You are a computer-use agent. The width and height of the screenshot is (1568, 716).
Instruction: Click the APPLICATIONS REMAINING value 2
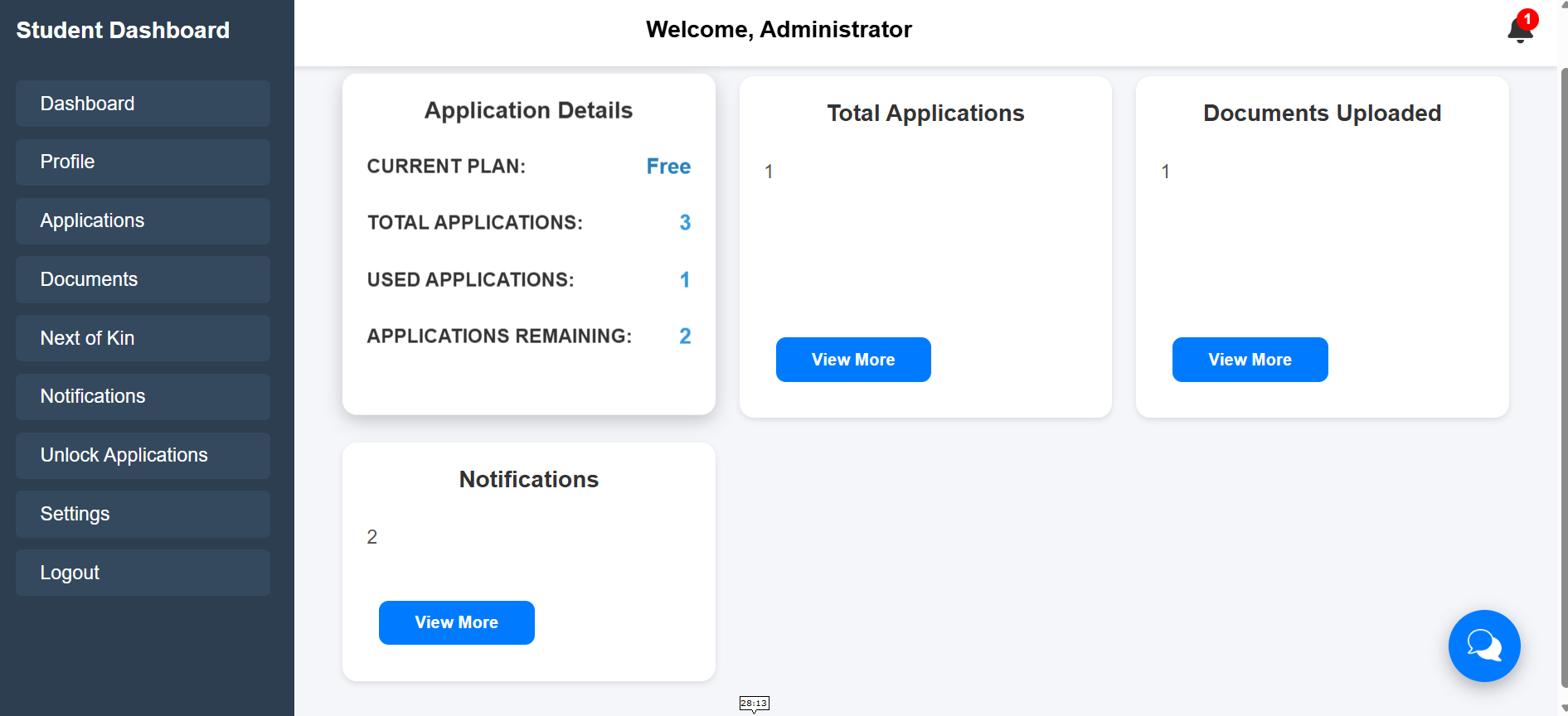pyautogui.click(x=685, y=336)
